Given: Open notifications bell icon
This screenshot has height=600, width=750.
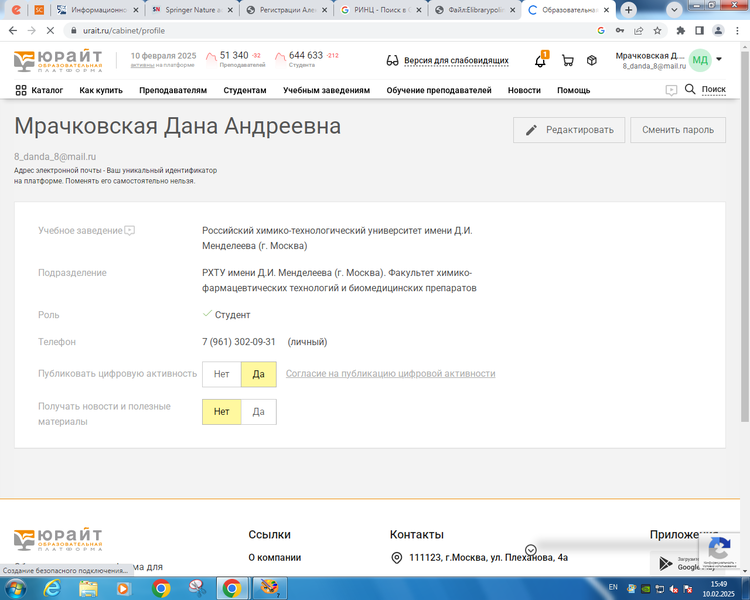Looking at the screenshot, I should (541, 61).
